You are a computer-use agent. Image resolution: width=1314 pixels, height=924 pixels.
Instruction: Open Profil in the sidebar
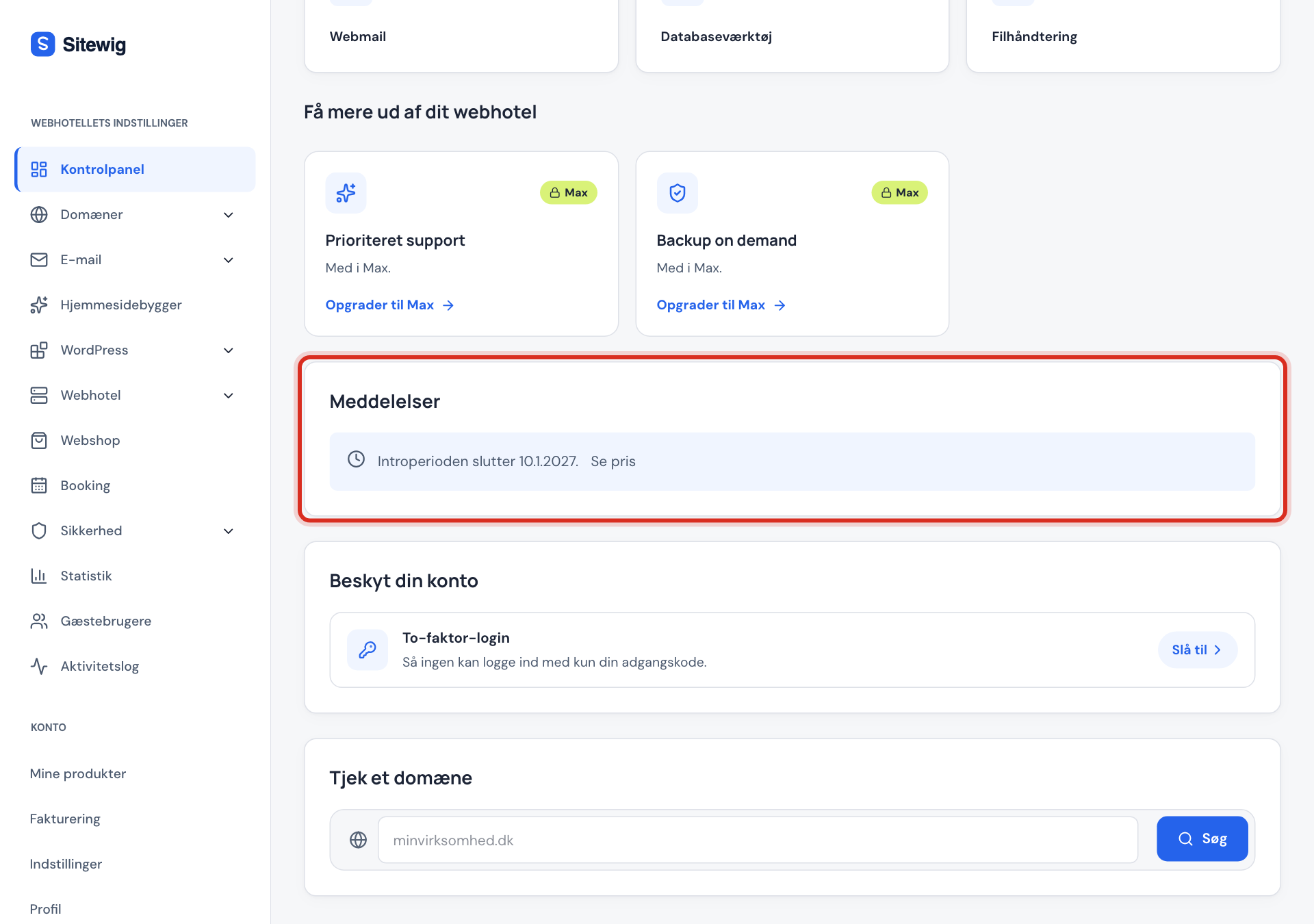tap(46, 909)
